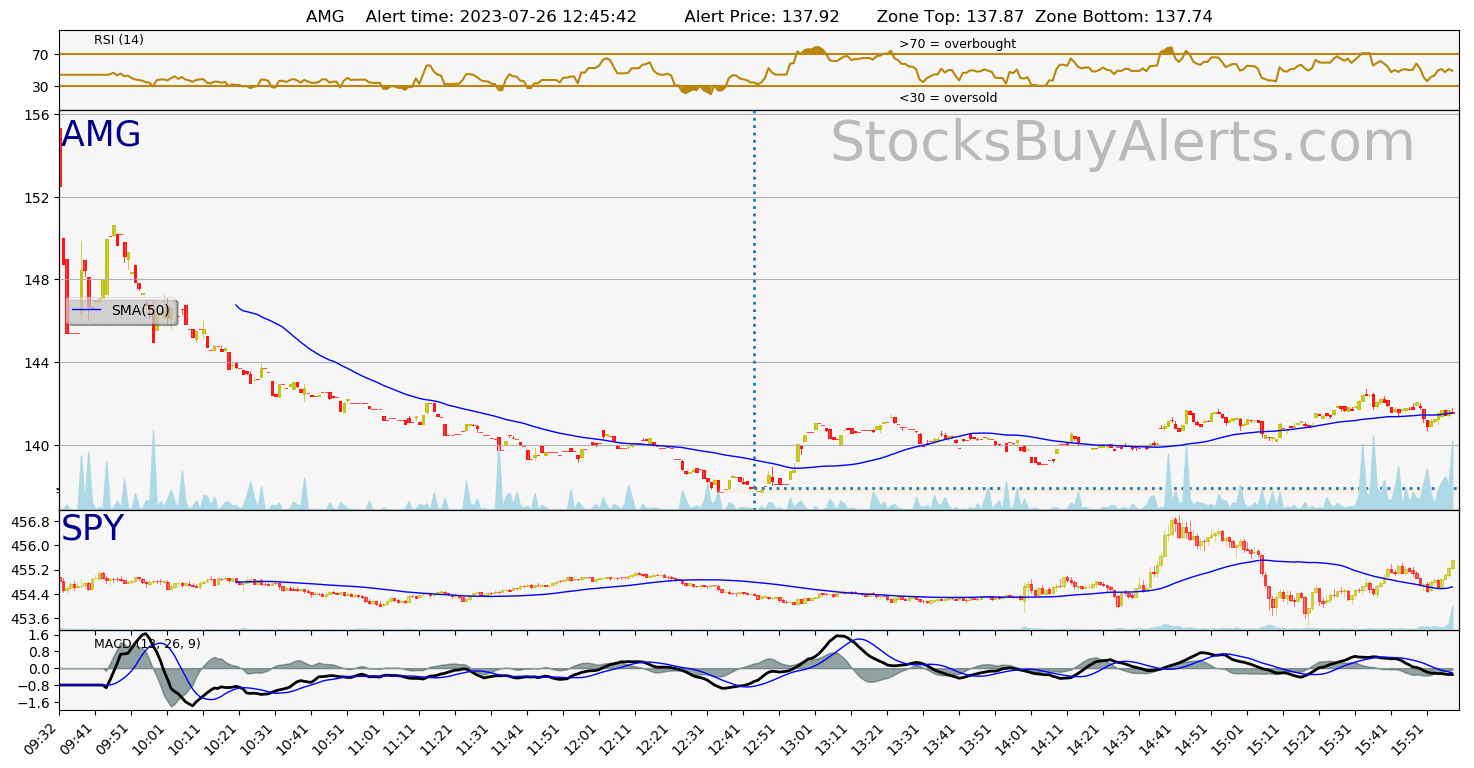Screen dimensions: 1474x768
Task: Click the RSI (14) indicator label
Action: pos(119,40)
